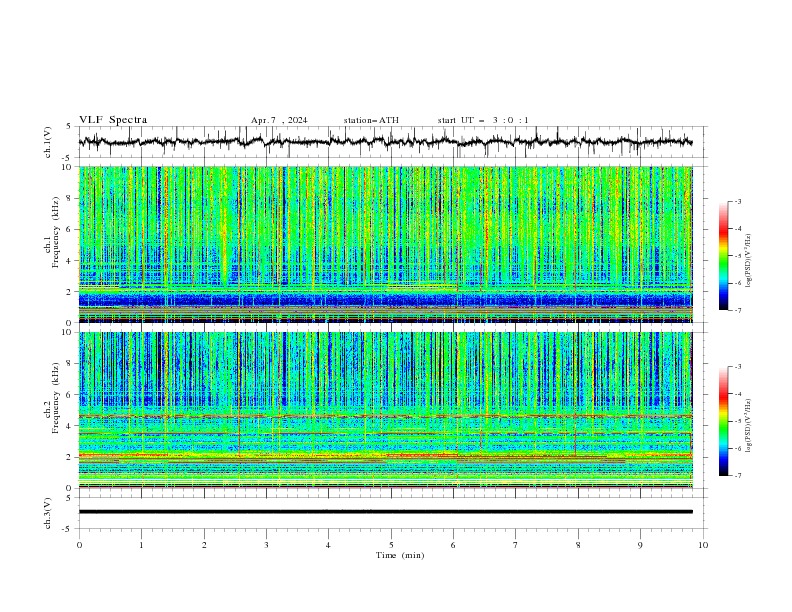The height and width of the screenshot is (612, 792).
Task: Click the time axis tick label "4"
Action: (x=328, y=545)
